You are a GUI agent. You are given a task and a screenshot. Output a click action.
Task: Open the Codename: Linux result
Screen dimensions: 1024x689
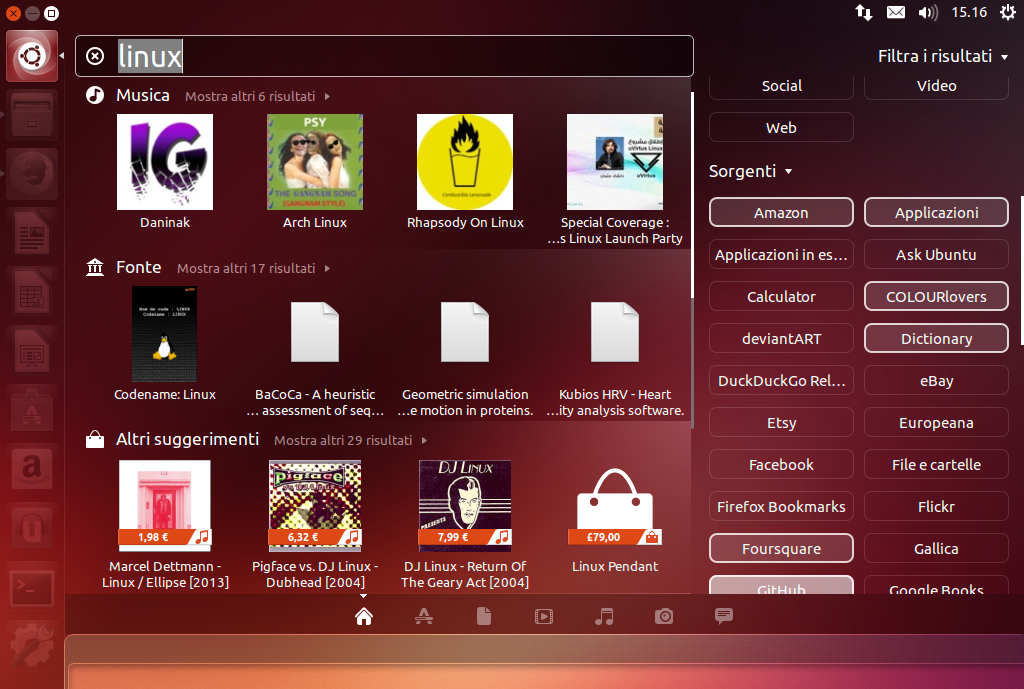[165, 344]
